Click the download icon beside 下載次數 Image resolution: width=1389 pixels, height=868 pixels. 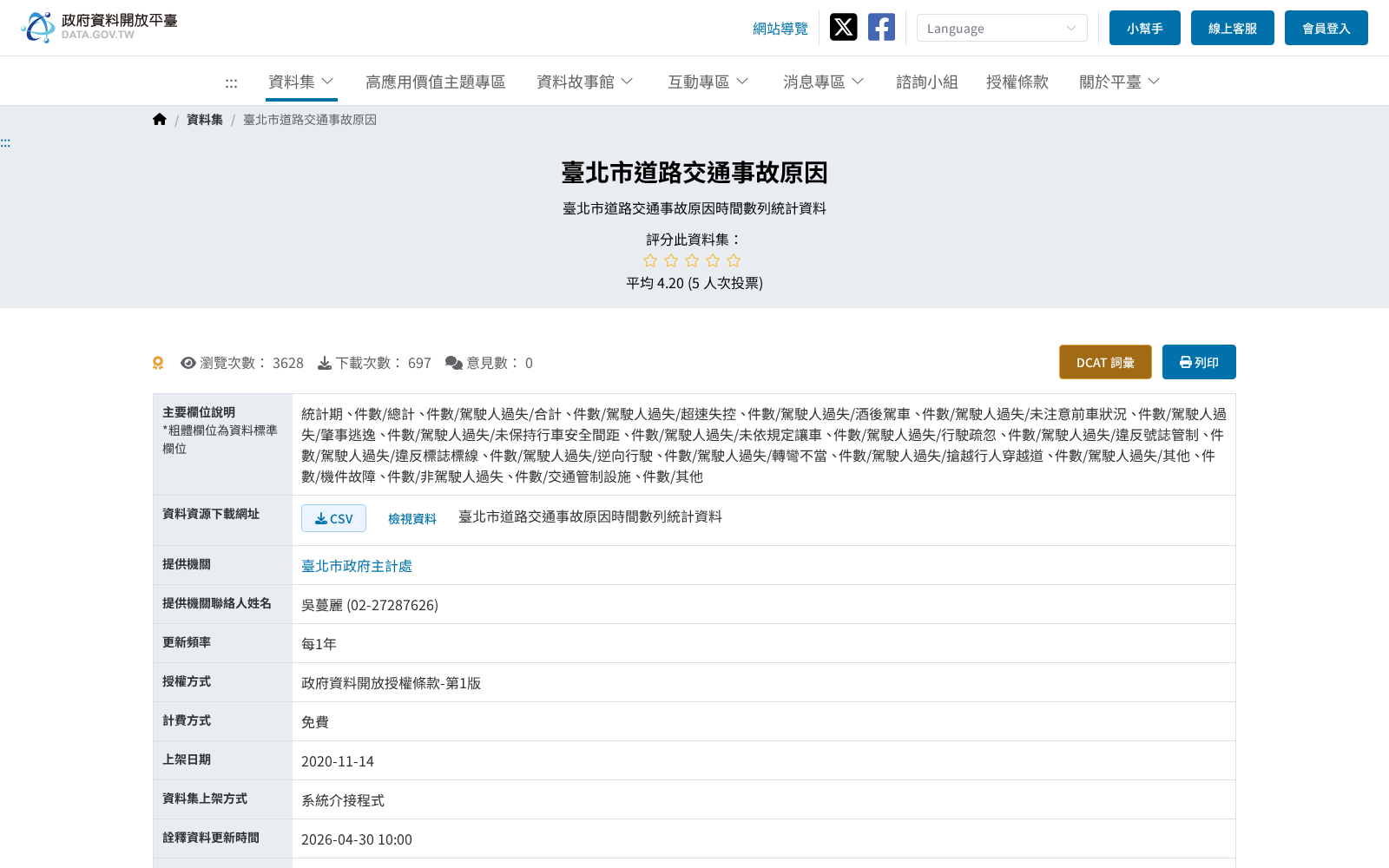[x=325, y=363]
